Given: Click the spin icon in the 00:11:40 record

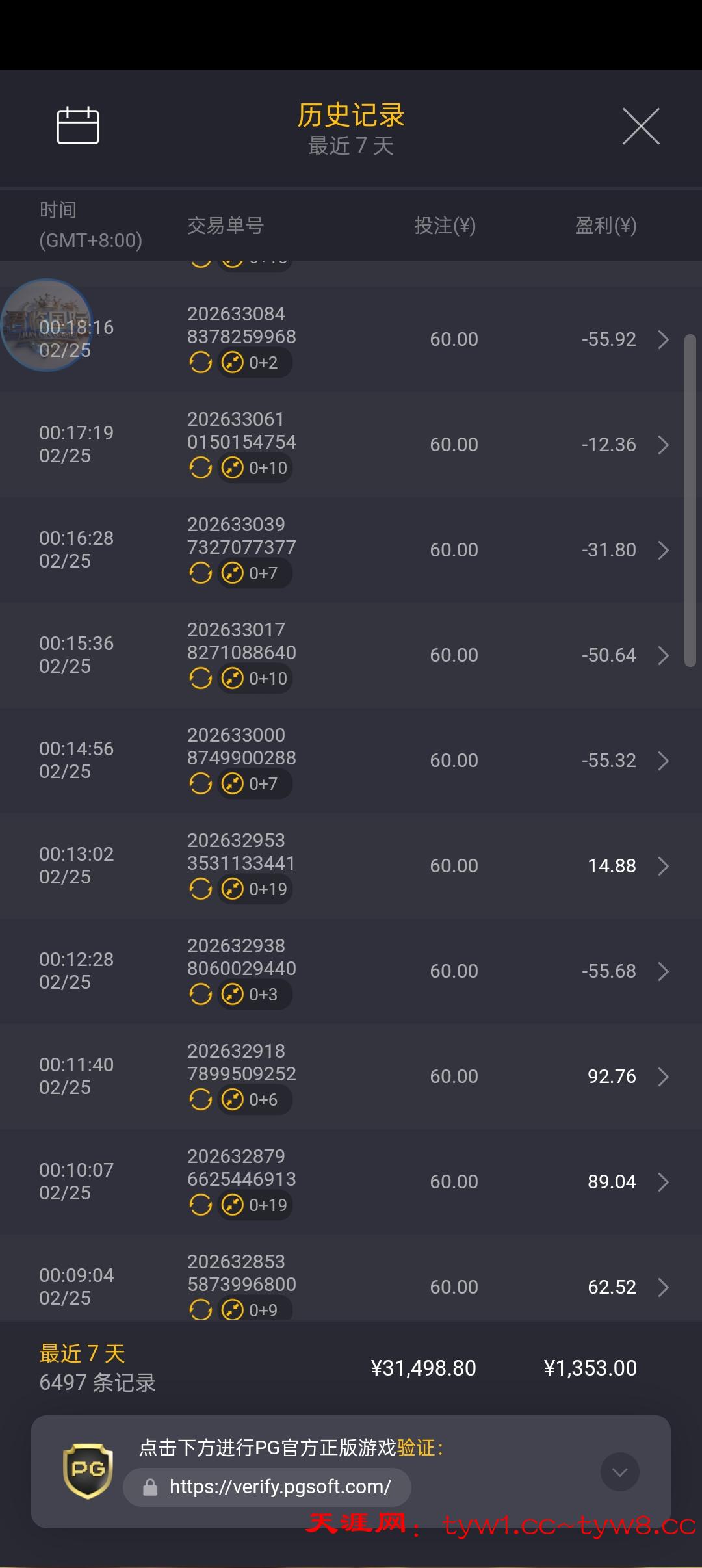Looking at the screenshot, I should [200, 1099].
